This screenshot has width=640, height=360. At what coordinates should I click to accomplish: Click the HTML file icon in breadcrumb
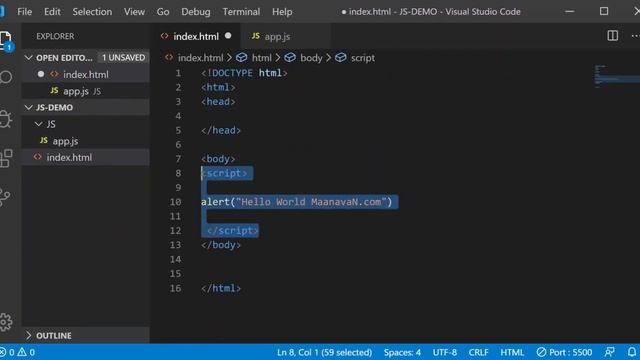click(169, 58)
